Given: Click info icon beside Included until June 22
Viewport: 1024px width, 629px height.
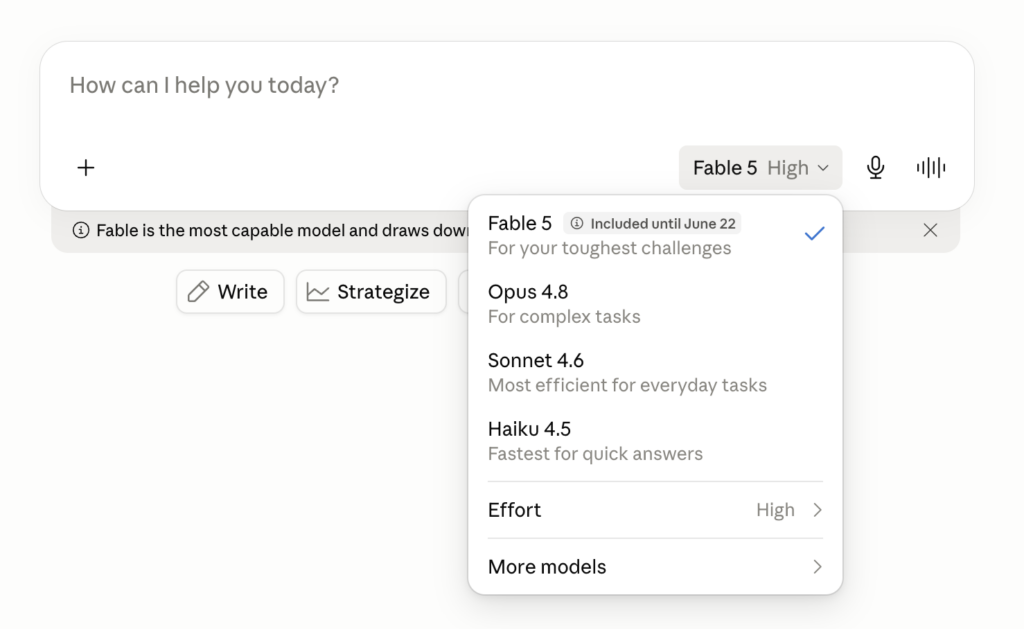Looking at the screenshot, I should [x=577, y=223].
